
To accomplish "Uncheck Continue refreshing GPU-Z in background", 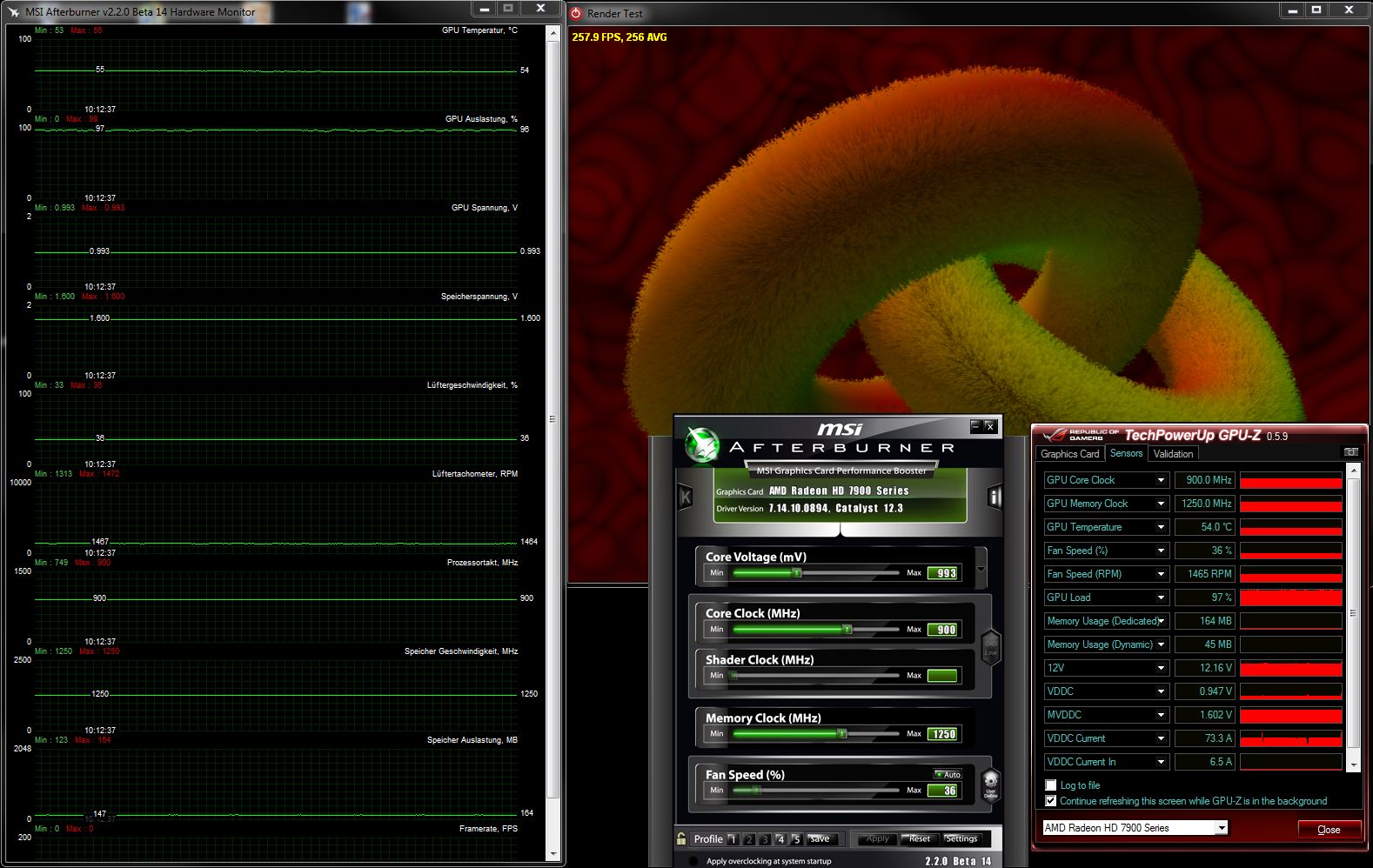I will (1050, 801).
